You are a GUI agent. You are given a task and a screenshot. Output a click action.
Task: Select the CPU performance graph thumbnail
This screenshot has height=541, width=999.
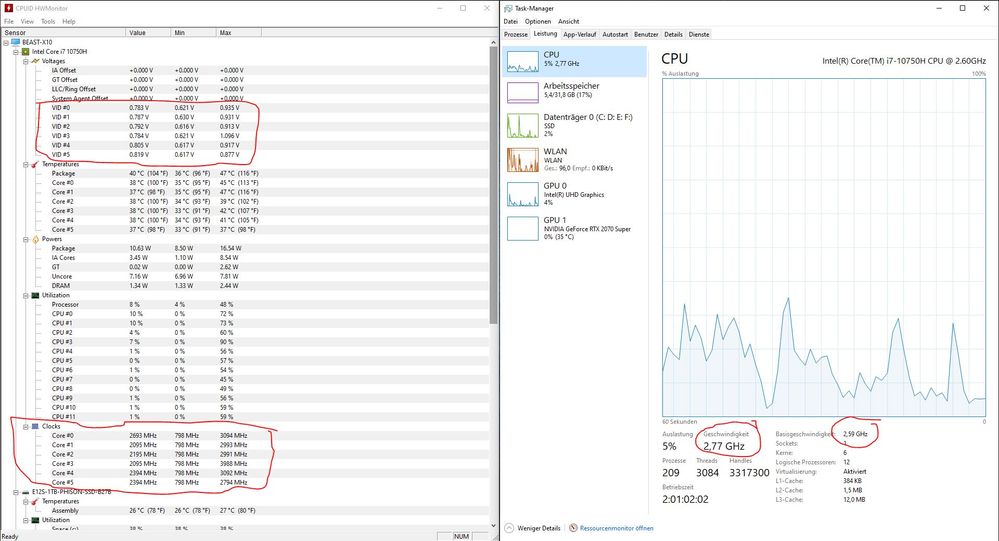pos(522,61)
